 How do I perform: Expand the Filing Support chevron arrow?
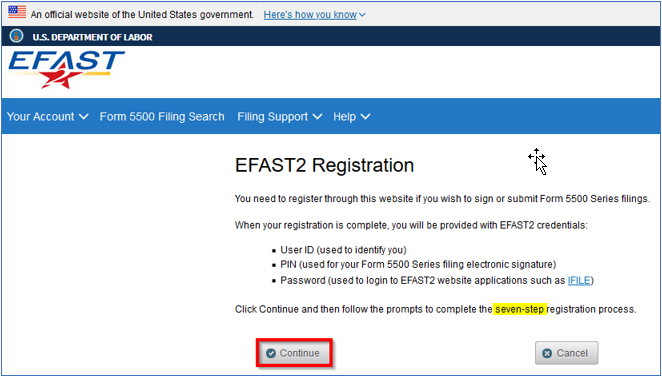pyautogui.click(x=317, y=117)
